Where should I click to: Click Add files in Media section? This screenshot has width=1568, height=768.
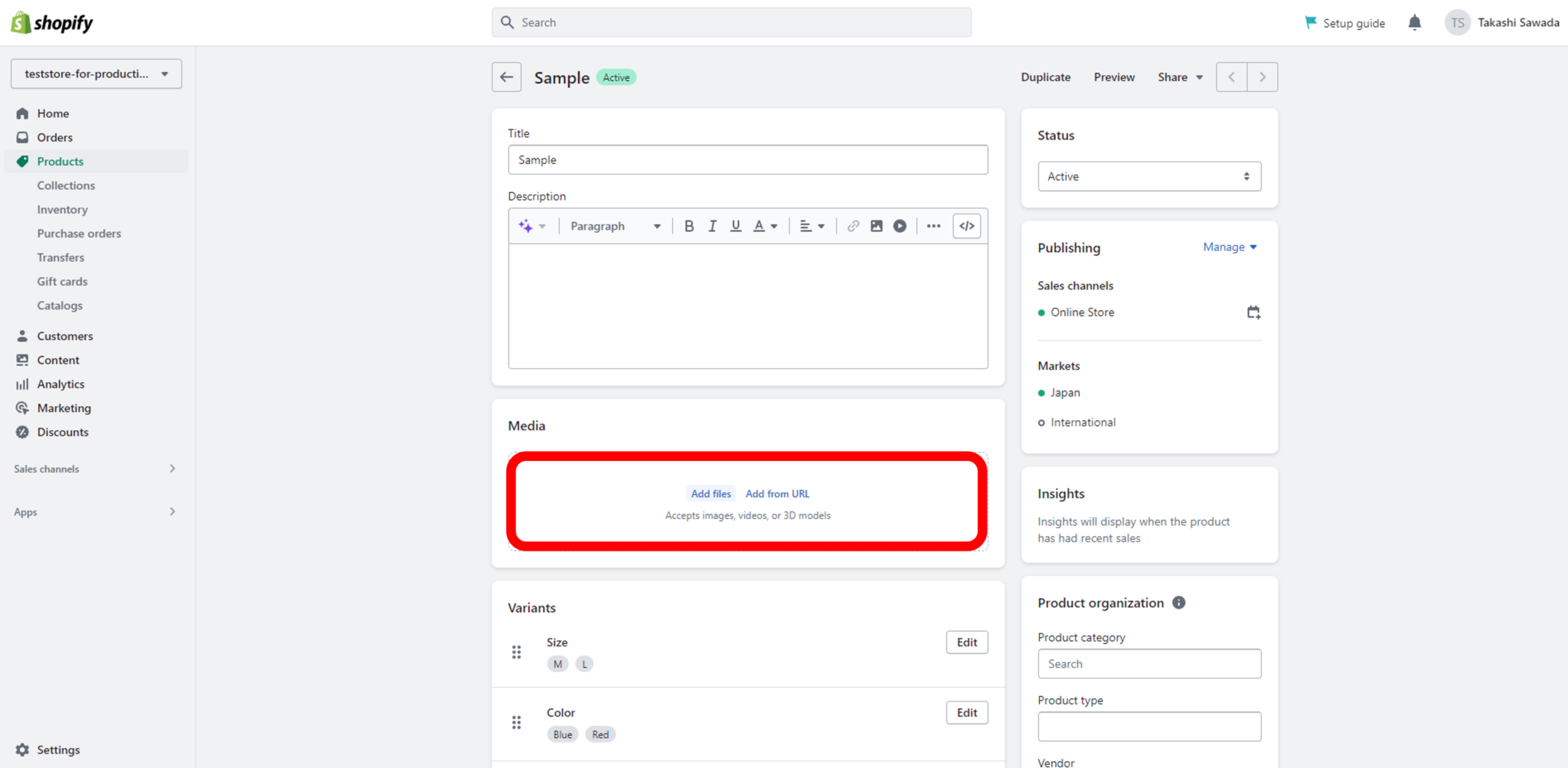point(710,493)
